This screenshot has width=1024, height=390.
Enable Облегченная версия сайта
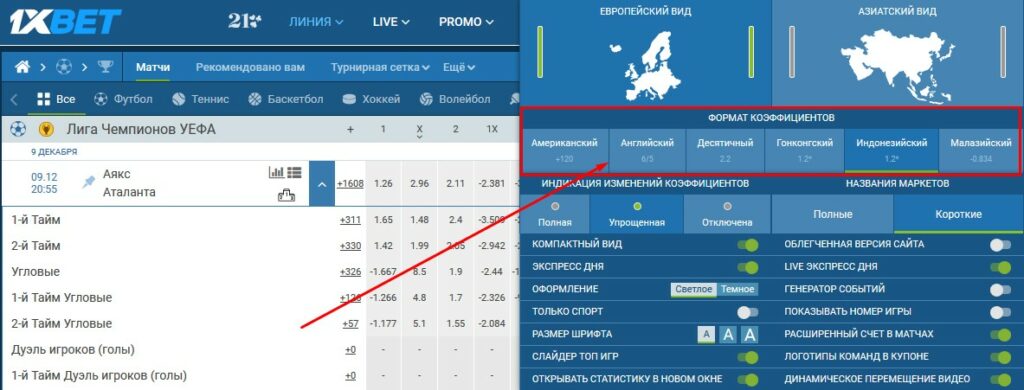(x=1000, y=245)
